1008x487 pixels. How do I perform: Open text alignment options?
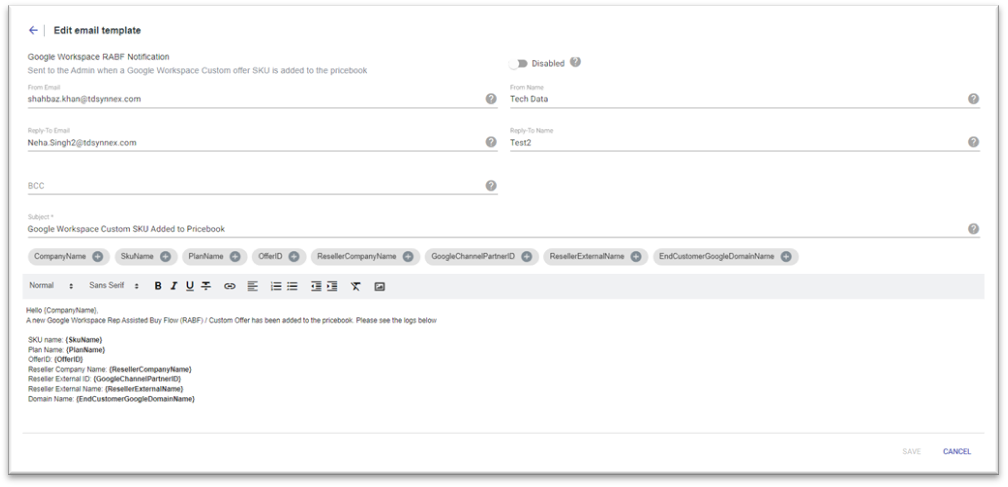(x=253, y=287)
